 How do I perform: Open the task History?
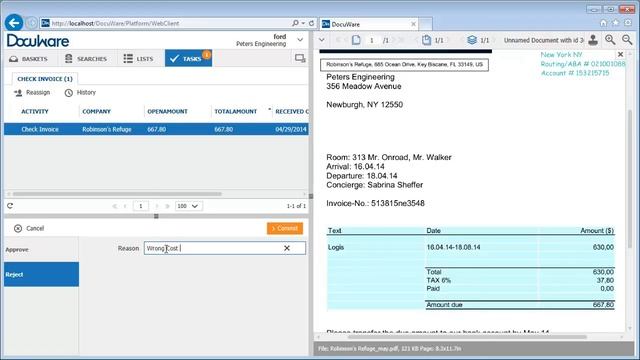click(80, 93)
